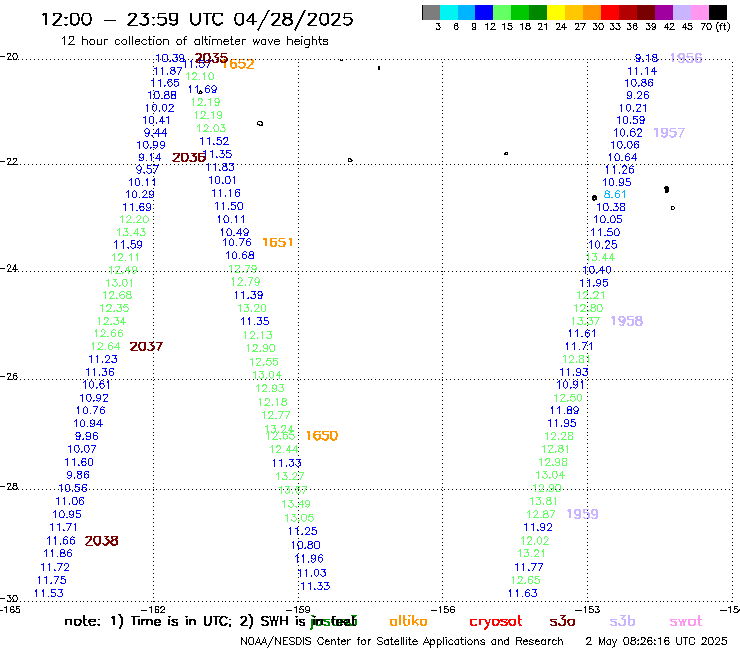
Task: Click the longitude axis label '-156'
Action: 443,609
